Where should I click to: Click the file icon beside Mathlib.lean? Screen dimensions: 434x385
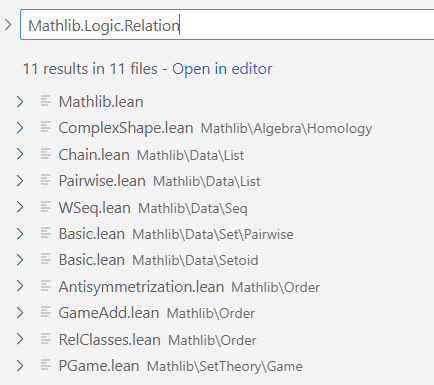[x=46, y=101]
